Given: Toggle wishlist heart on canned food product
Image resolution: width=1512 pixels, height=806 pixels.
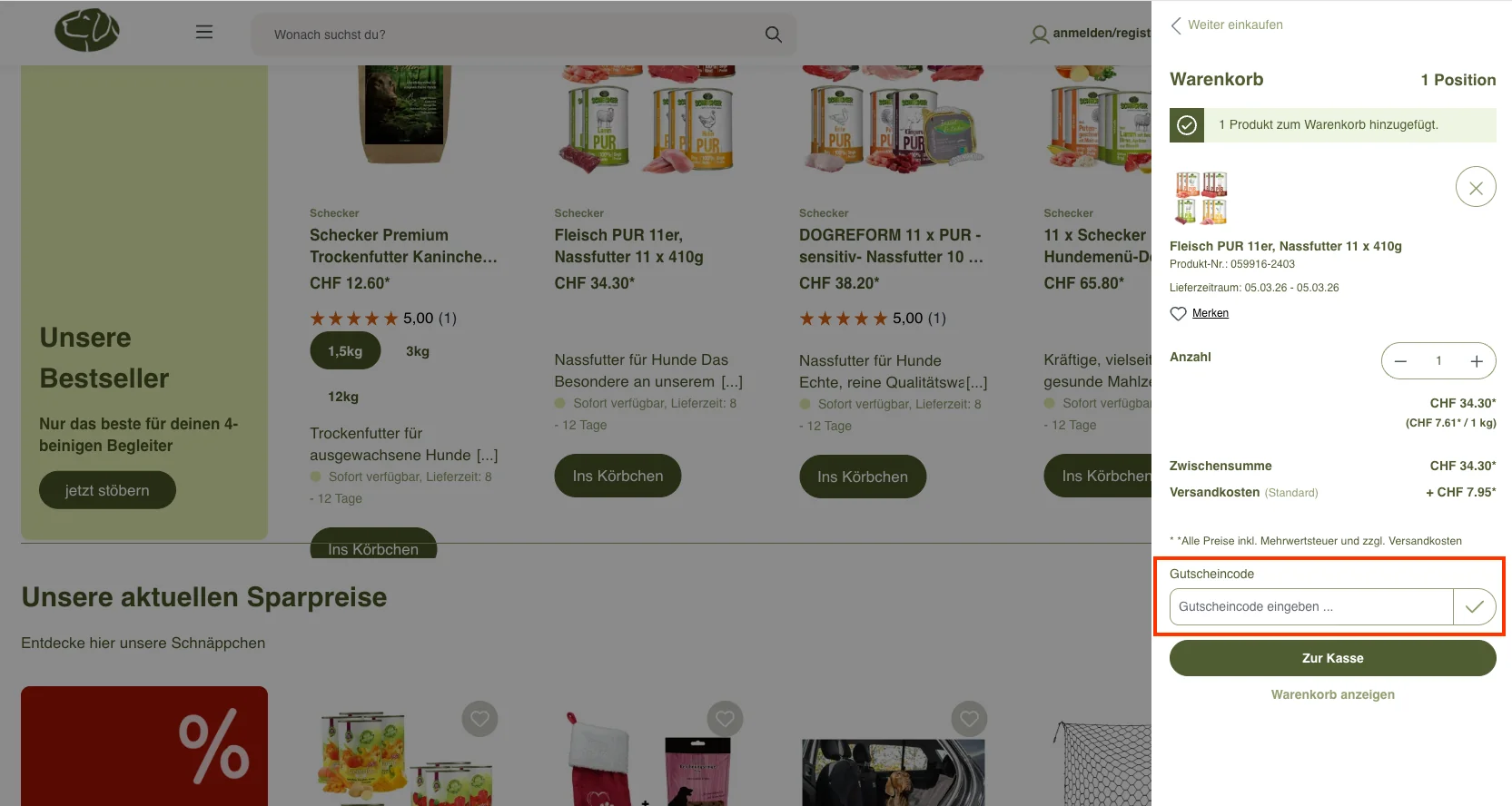Looking at the screenshot, I should [x=479, y=720].
